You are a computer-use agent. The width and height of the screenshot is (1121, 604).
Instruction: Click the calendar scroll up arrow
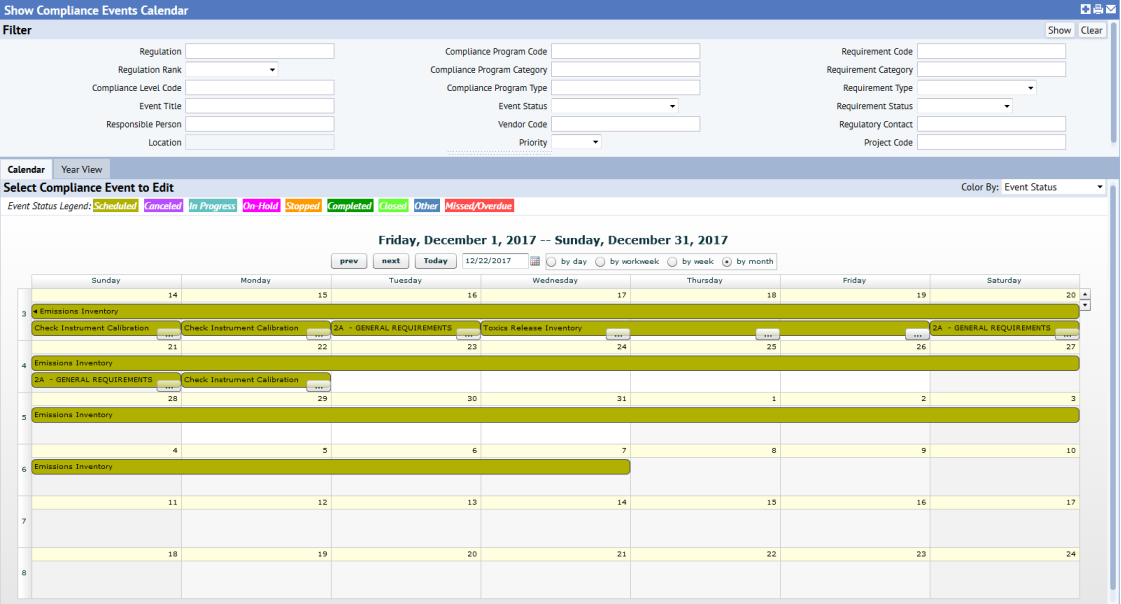coord(1085,294)
